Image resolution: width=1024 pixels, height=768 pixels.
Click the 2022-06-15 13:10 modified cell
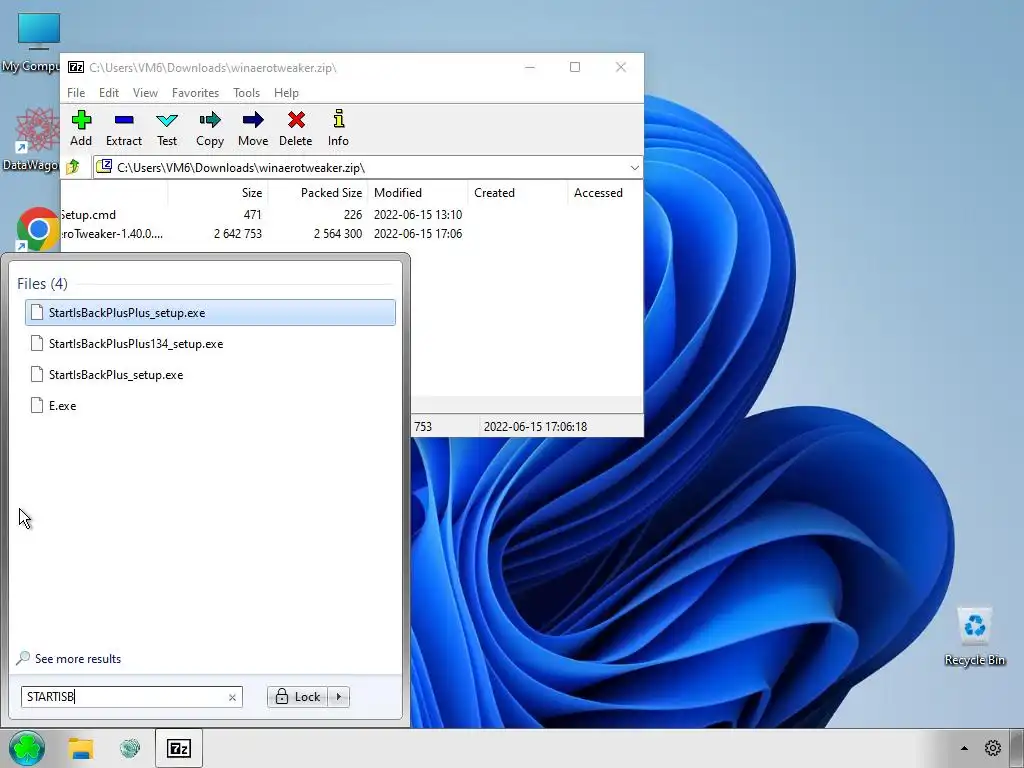coord(418,215)
